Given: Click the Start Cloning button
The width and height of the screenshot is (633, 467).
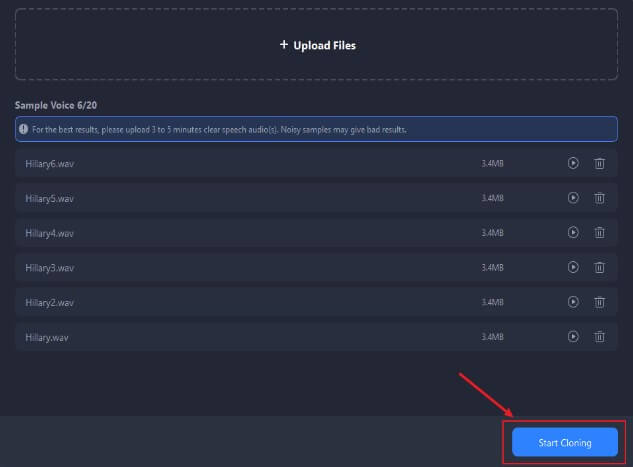Looking at the screenshot, I should pyautogui.click(x=565, y=442).
